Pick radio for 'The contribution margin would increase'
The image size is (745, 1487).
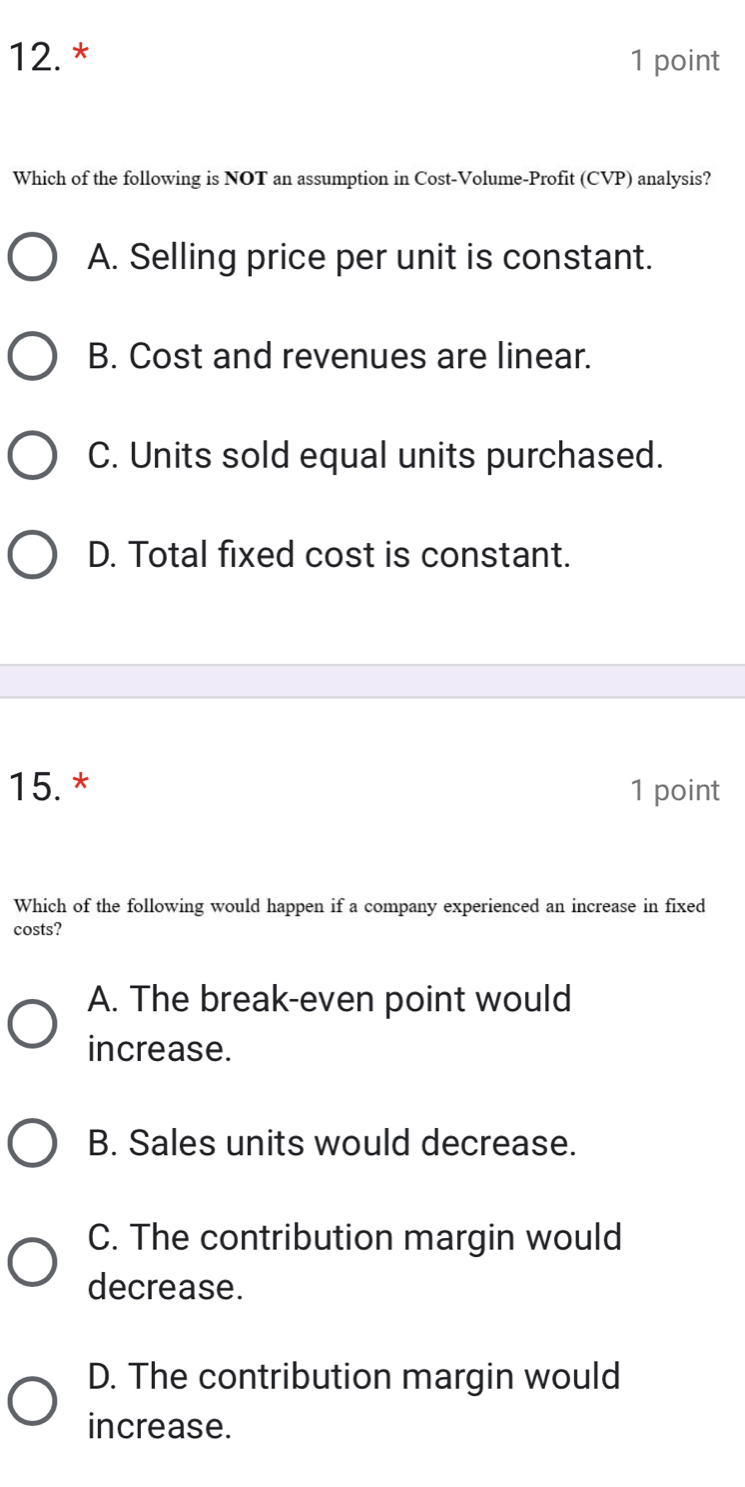(33, 1400)
